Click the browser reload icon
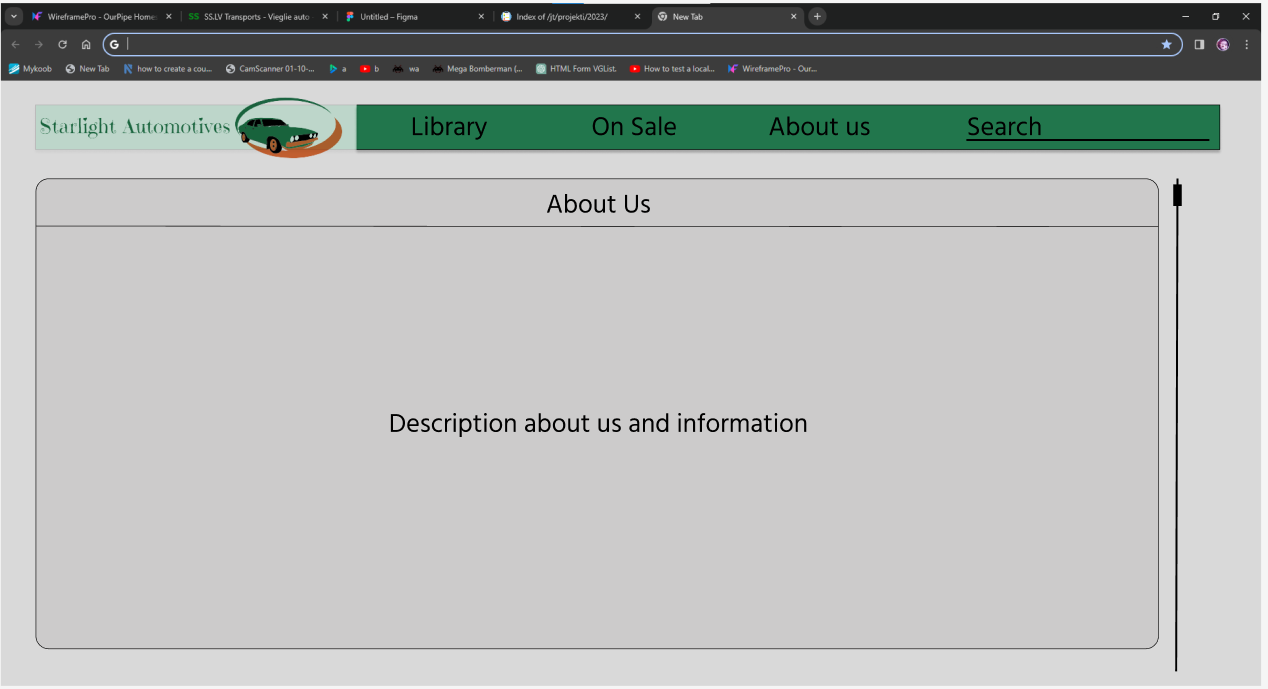1268x689 pixels. (x=62, y=45)
